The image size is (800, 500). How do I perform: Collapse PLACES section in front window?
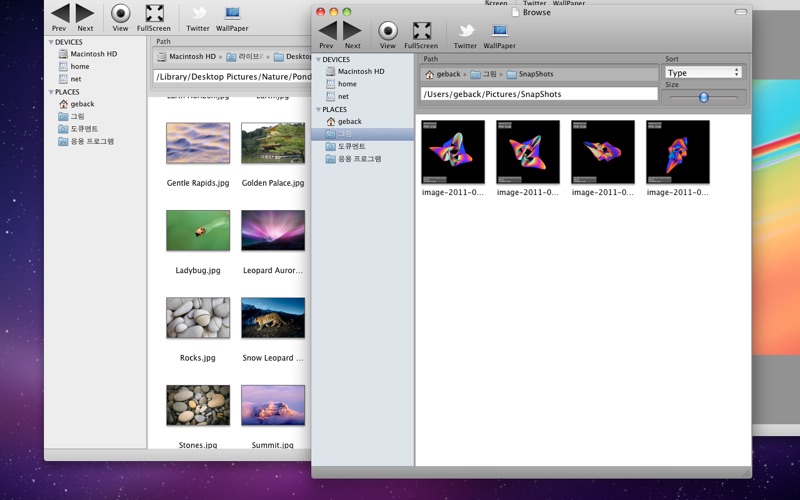tap(318, 110)
